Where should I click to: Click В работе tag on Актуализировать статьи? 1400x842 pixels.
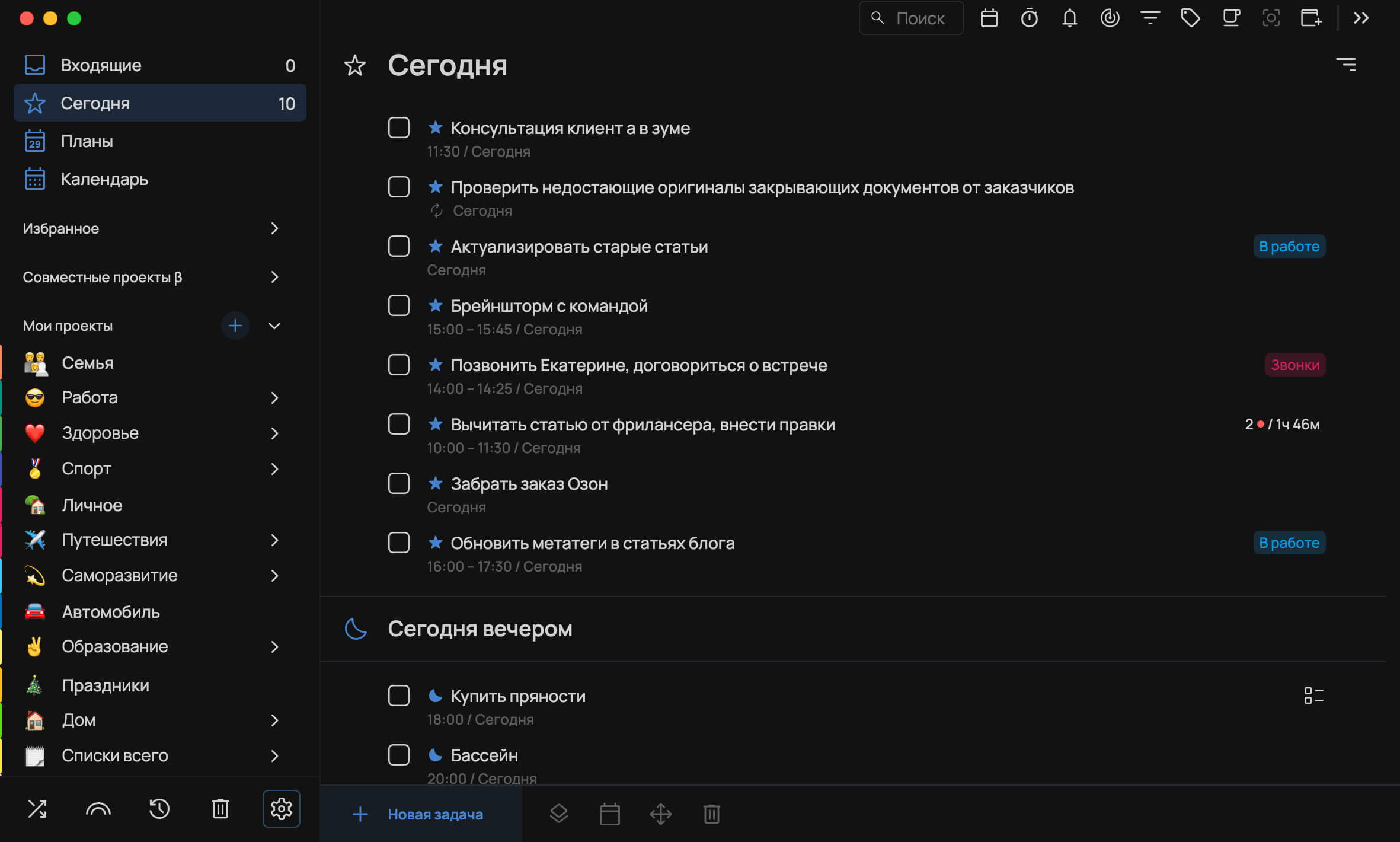[x=1289, y=246]
